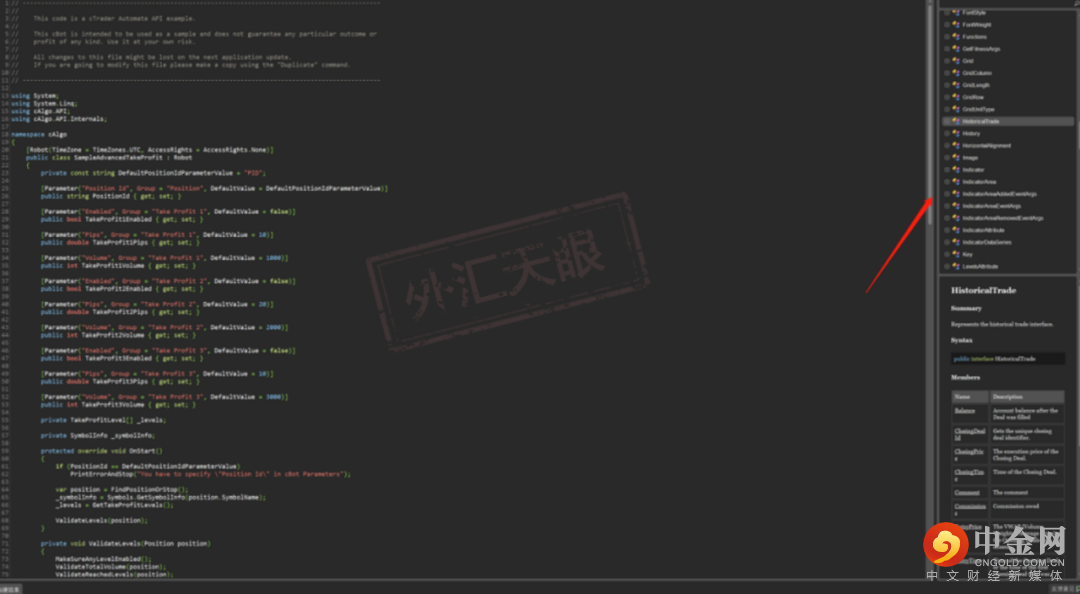
Task: Click the IndicatorAreaAddedEventArgs icon
Action: [x=955, y=194]
